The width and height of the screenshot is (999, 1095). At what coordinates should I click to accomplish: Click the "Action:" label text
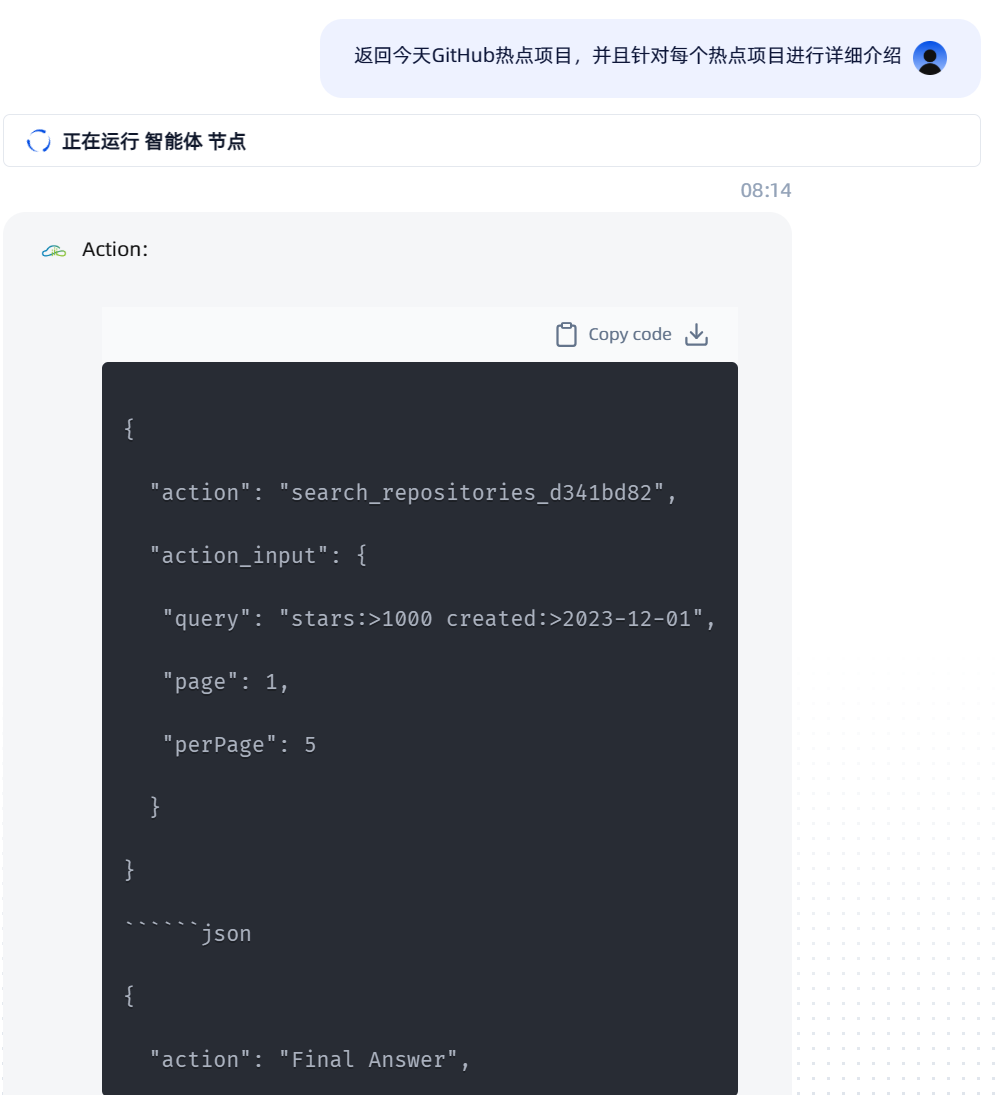(115, 250)
